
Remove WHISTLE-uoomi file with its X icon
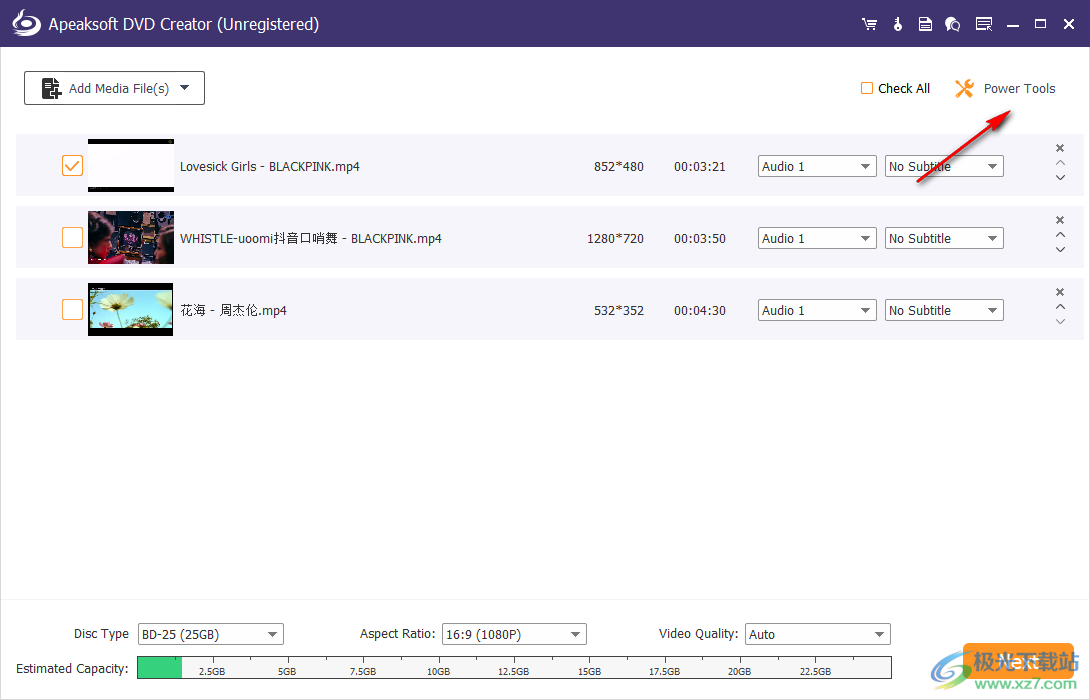tap(1060, 220)
